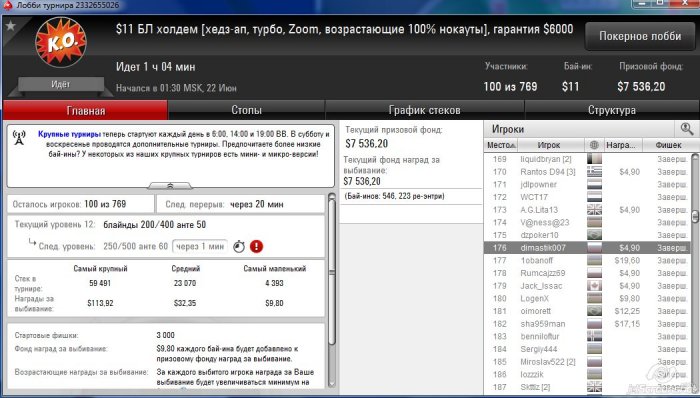
Task: Click the buy-in value $11
Action: (570, 87)
